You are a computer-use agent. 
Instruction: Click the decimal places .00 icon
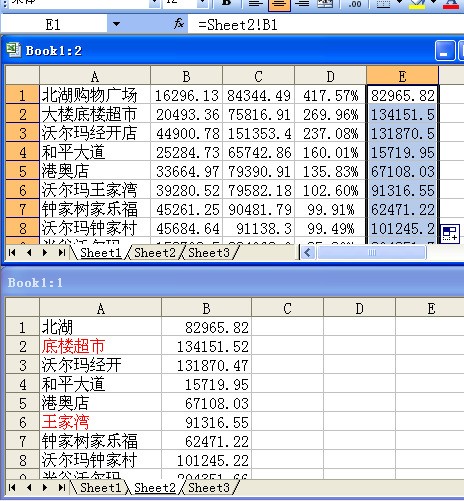pos(355,4)
